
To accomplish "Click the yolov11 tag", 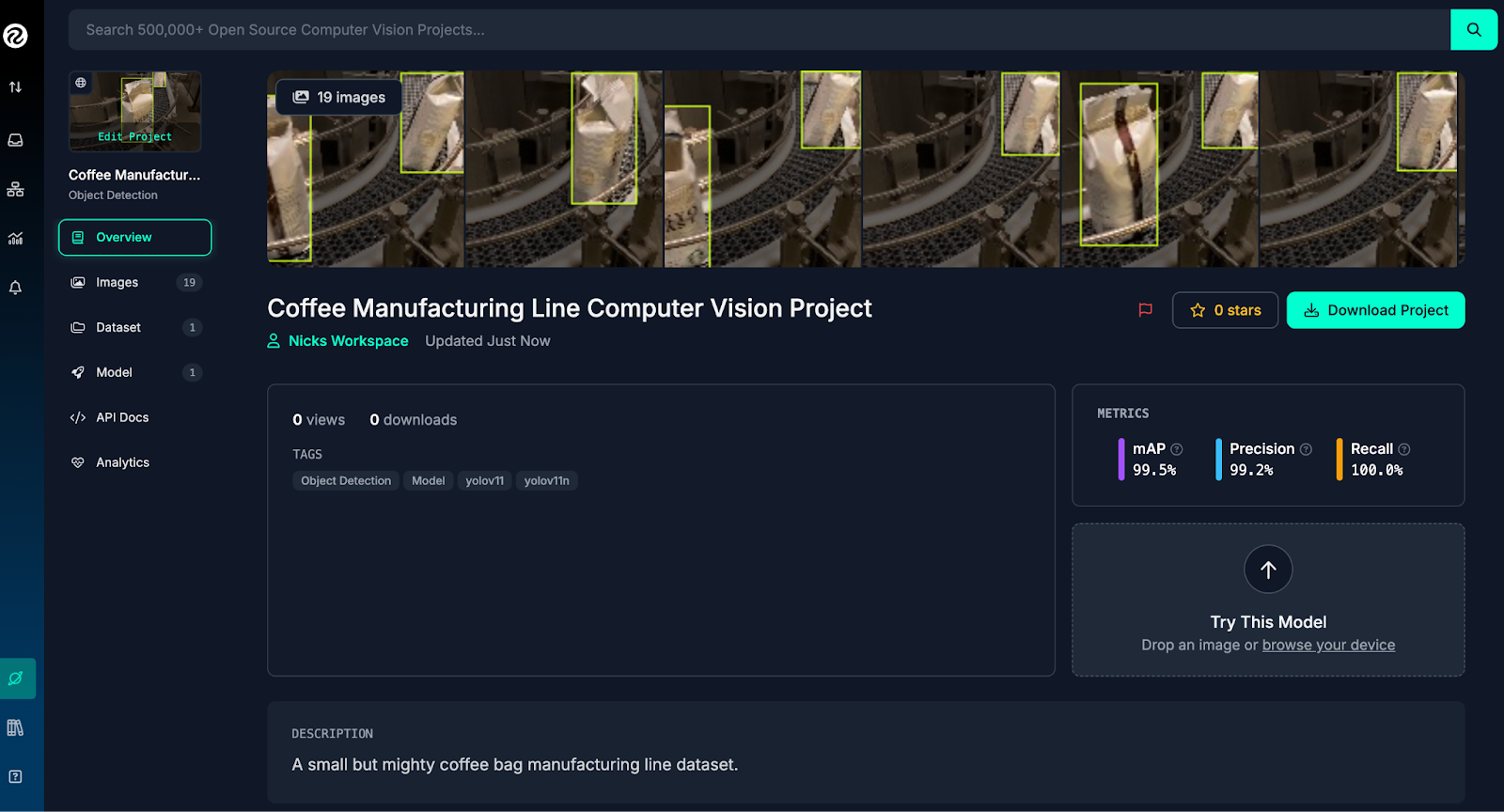I will pos(484,481).
